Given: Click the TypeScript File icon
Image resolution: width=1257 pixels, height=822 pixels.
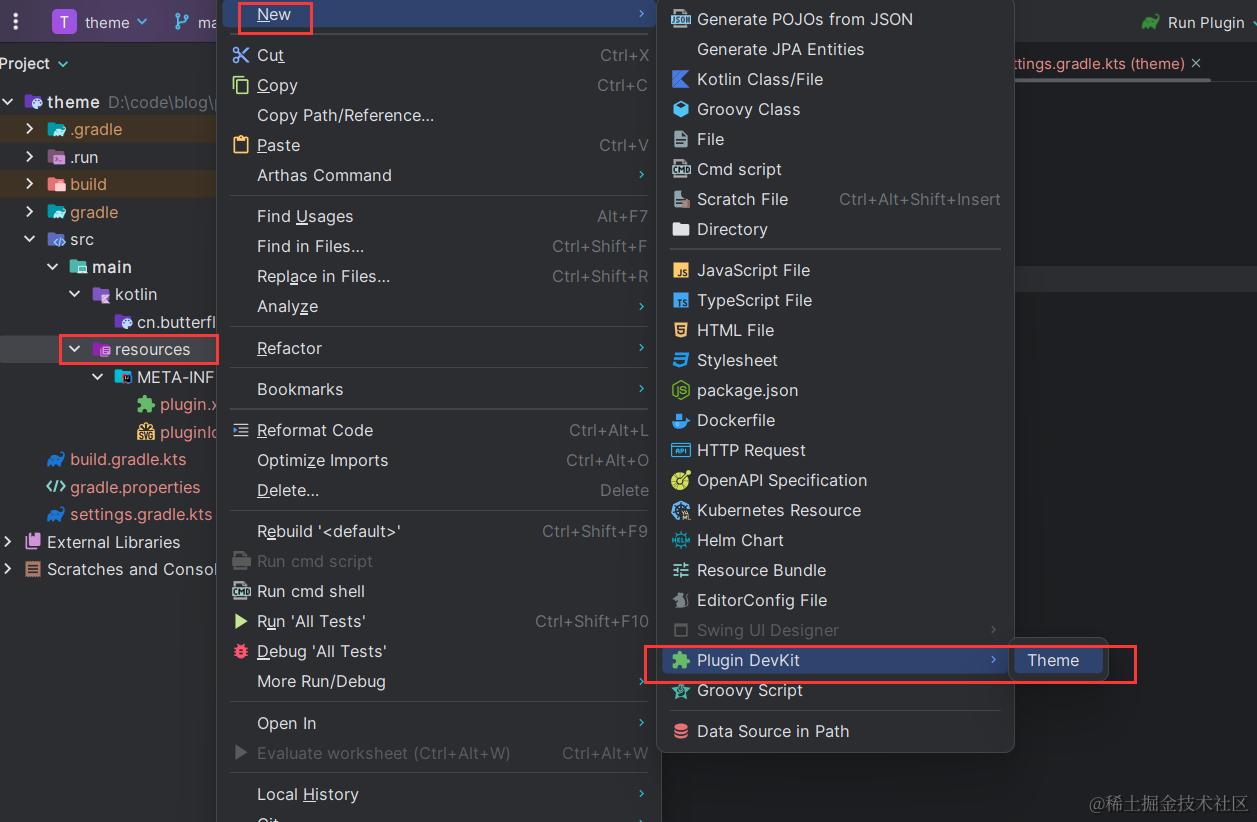Looking at the screenshot, I should [681, 300].
